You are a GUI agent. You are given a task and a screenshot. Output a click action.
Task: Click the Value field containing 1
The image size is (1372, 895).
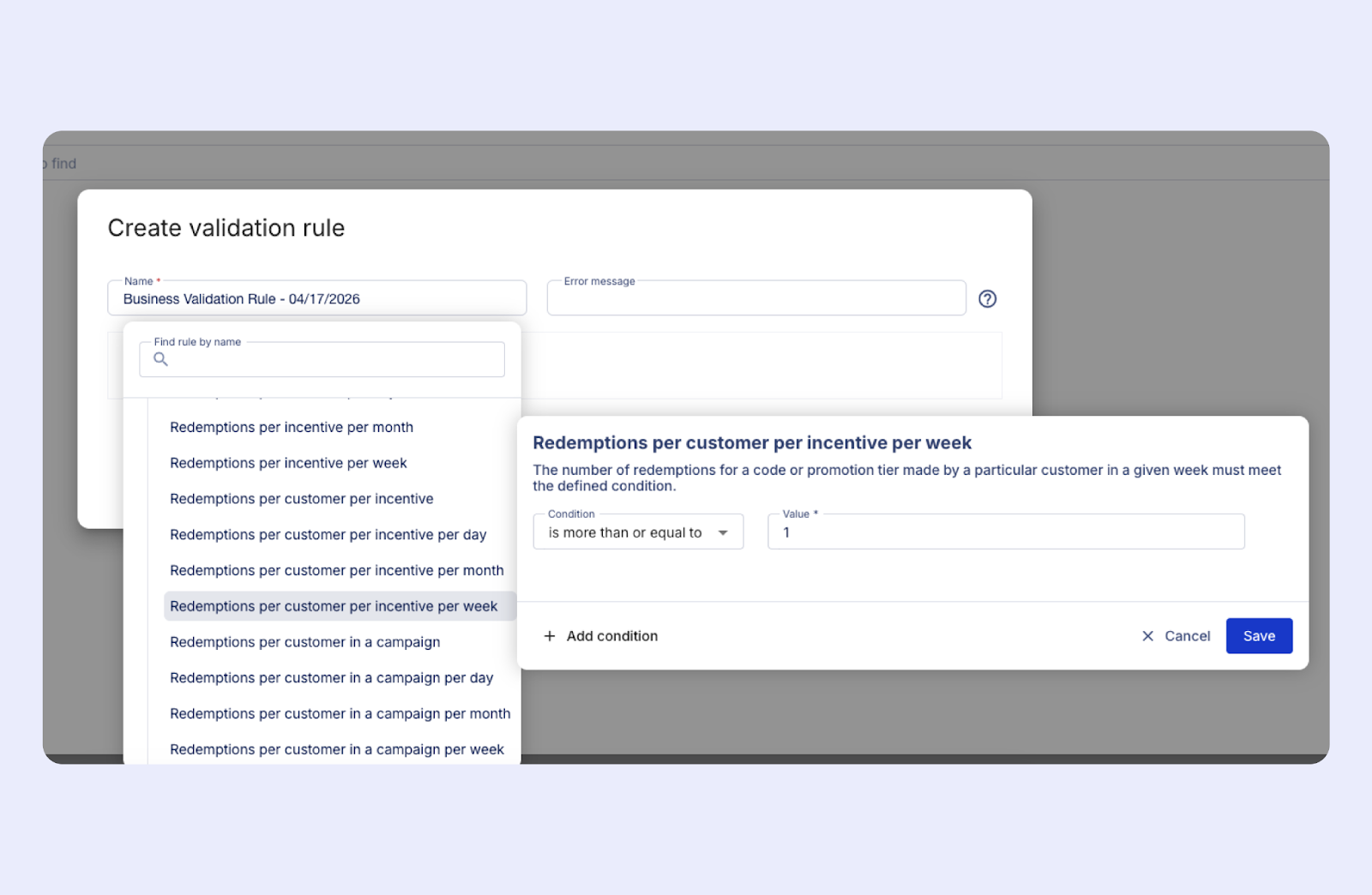click(x=1005, y=532)
